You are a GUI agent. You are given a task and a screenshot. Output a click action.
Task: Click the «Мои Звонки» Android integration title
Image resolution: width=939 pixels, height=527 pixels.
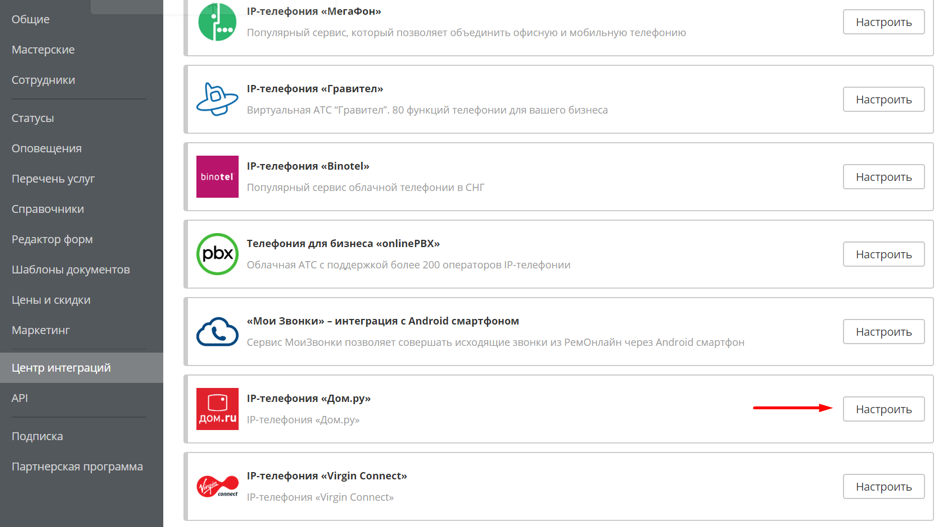(383, 321)
